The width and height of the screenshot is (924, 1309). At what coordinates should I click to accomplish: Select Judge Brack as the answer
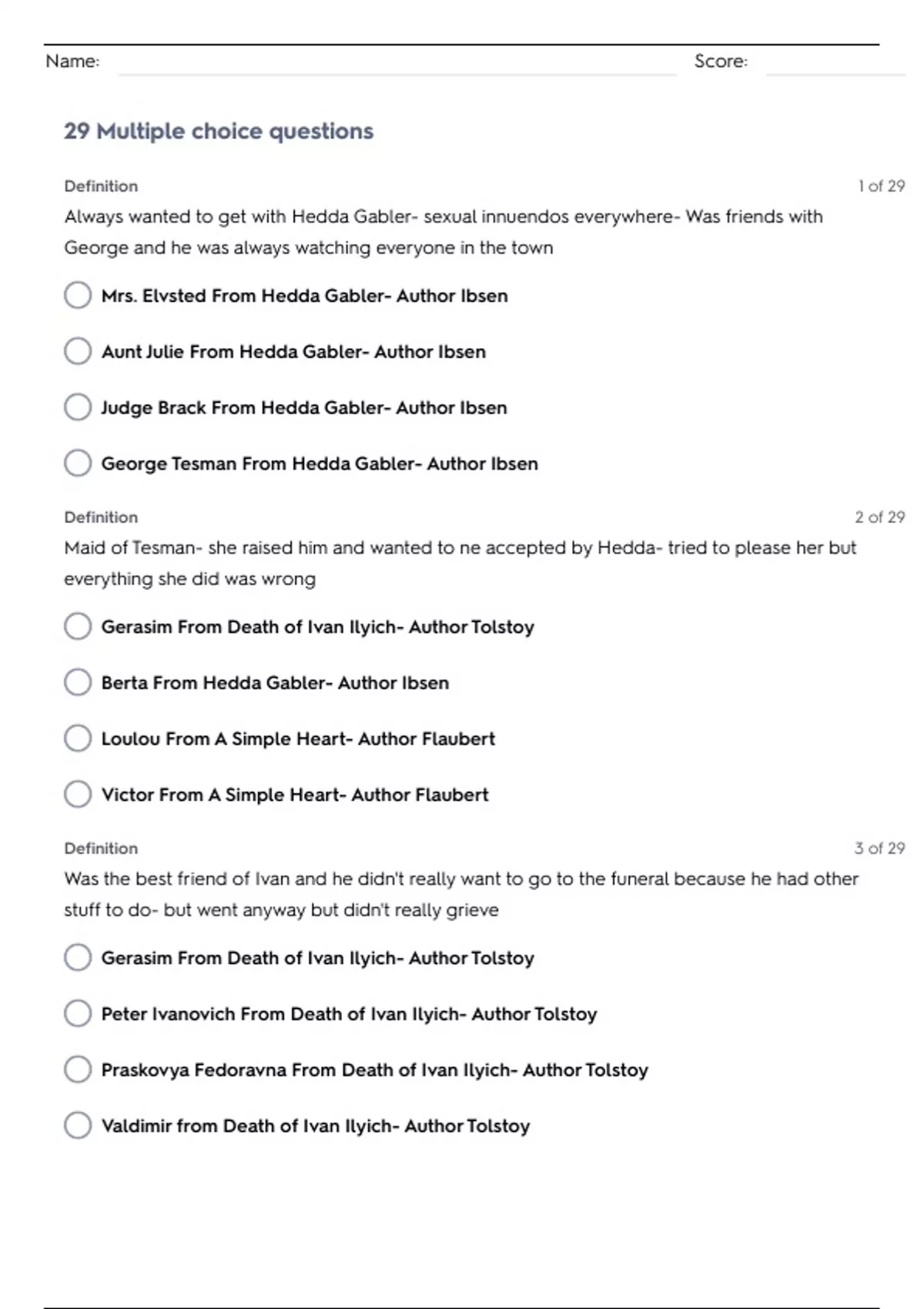(x=78, y=407)
